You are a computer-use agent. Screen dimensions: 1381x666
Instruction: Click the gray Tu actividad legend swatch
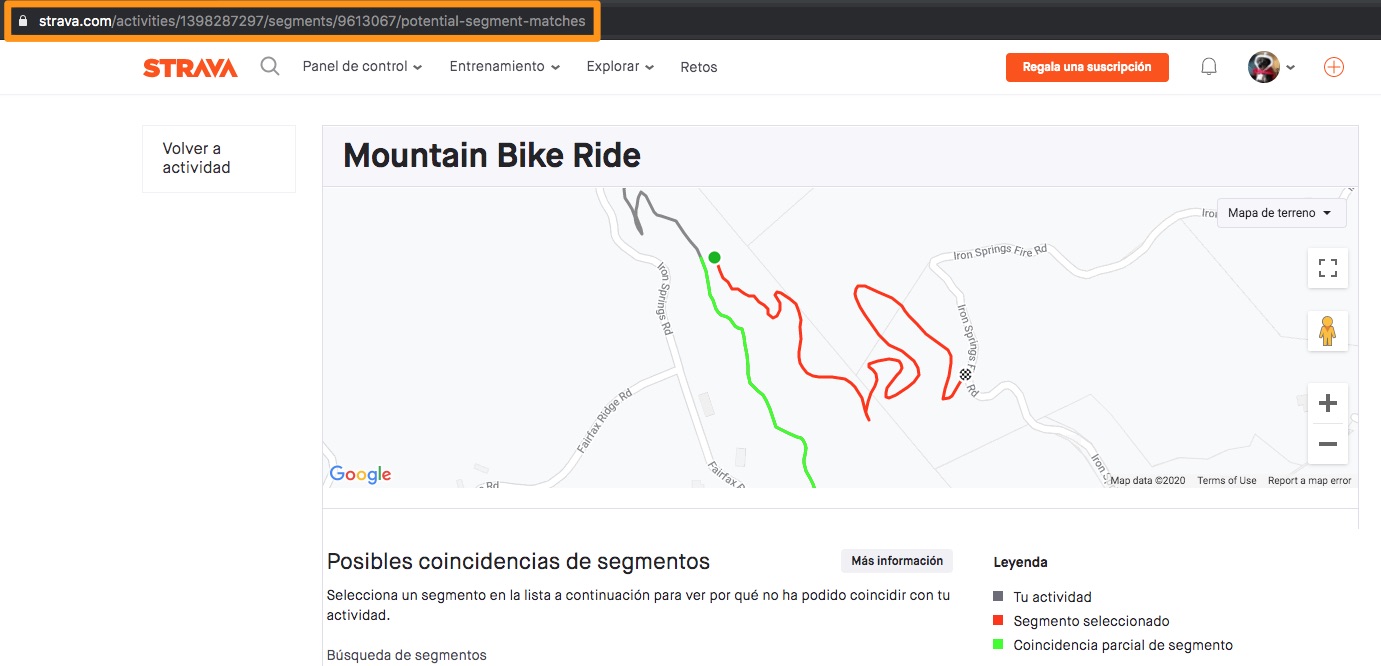pyautogui.click(x=998, y=596)
